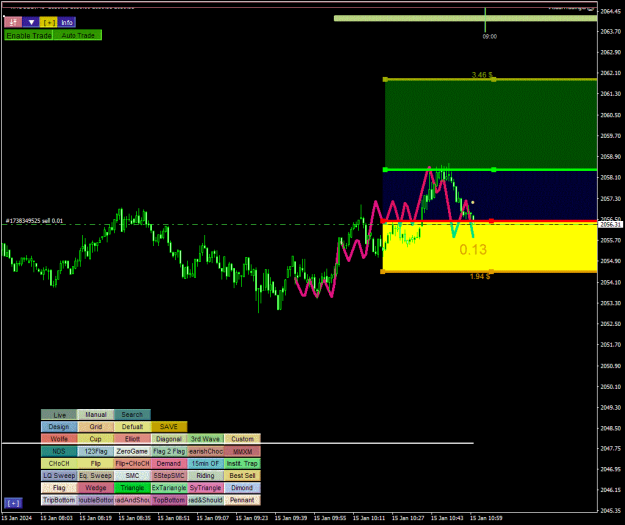
Task: Select the Best Sell pattern
Action: point(242,476)
